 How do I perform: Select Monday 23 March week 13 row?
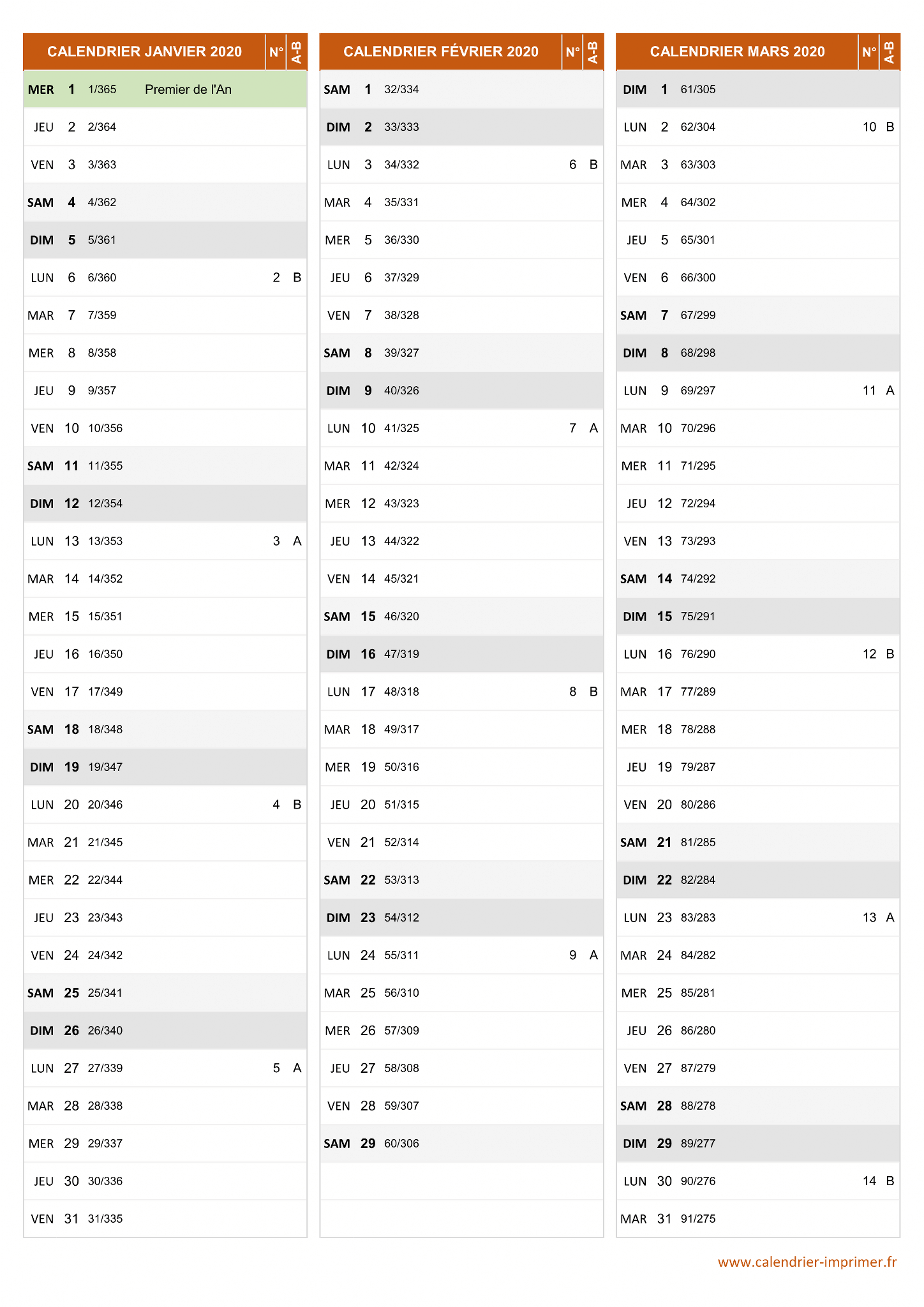pos(758,918)
